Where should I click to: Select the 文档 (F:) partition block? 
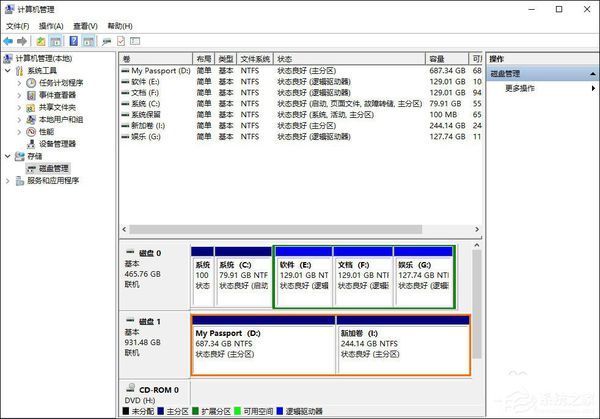pyautogui.click(x=363, y=277)
